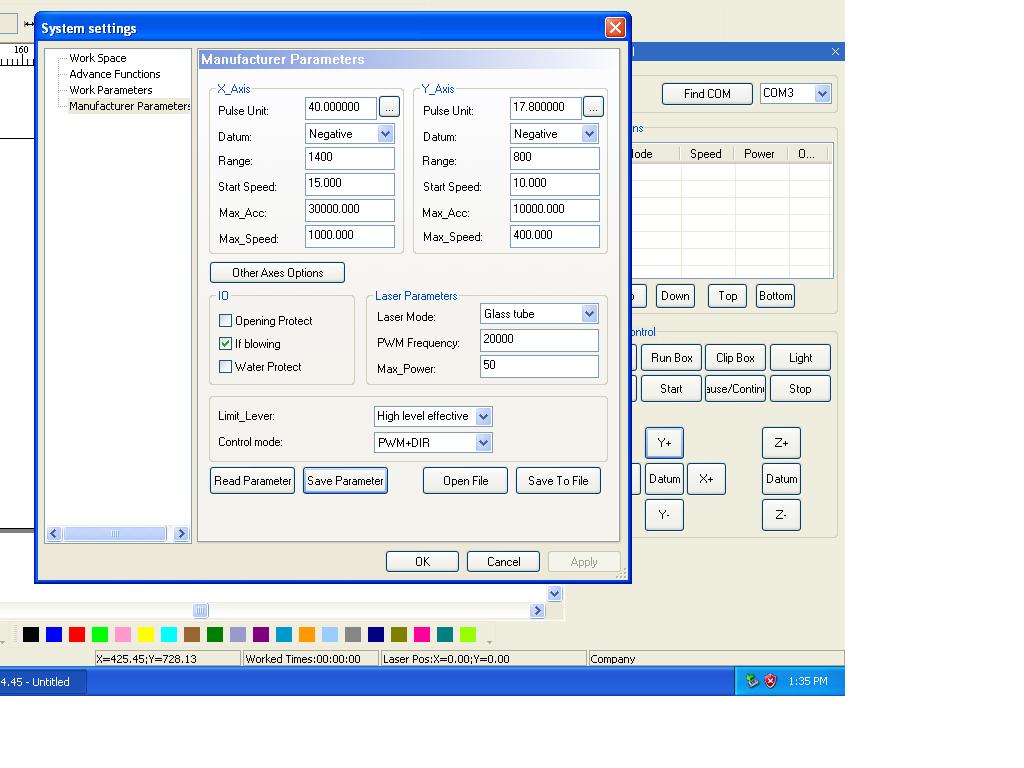
Task: Open the Control mode dropdown
Action: pos(483,443)
